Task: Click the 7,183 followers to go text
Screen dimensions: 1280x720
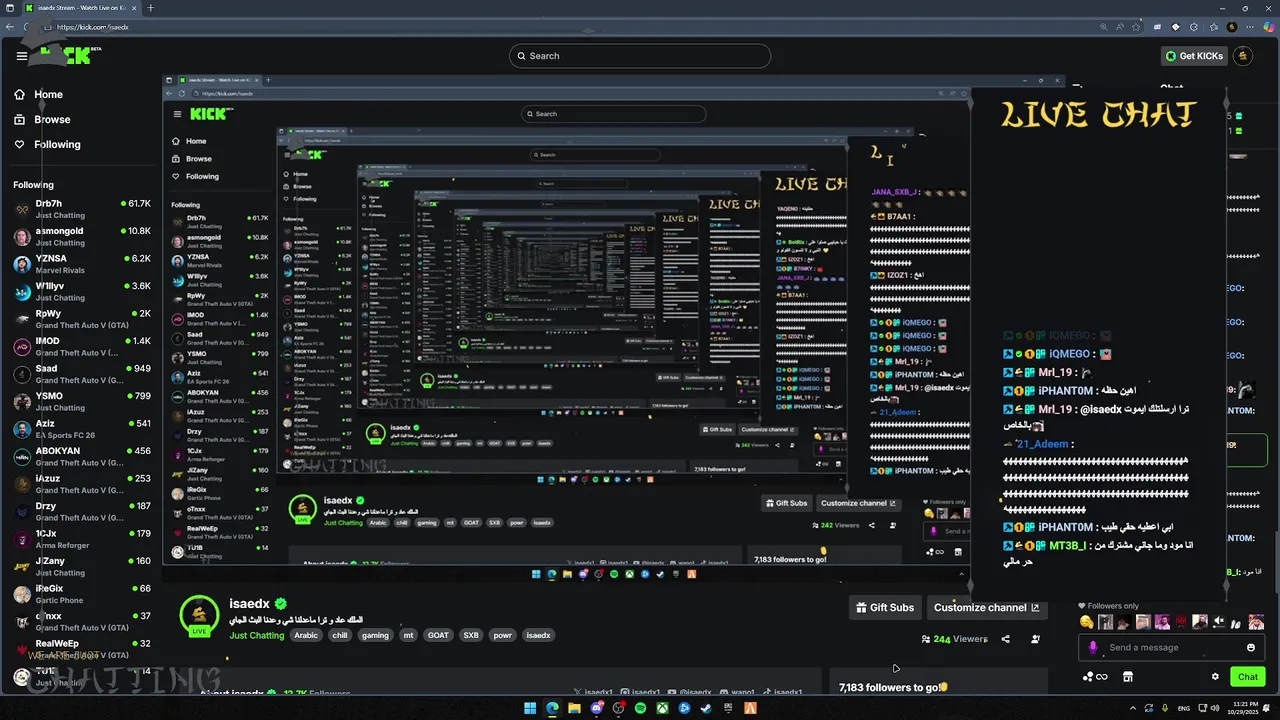Action: pos(889,687)
